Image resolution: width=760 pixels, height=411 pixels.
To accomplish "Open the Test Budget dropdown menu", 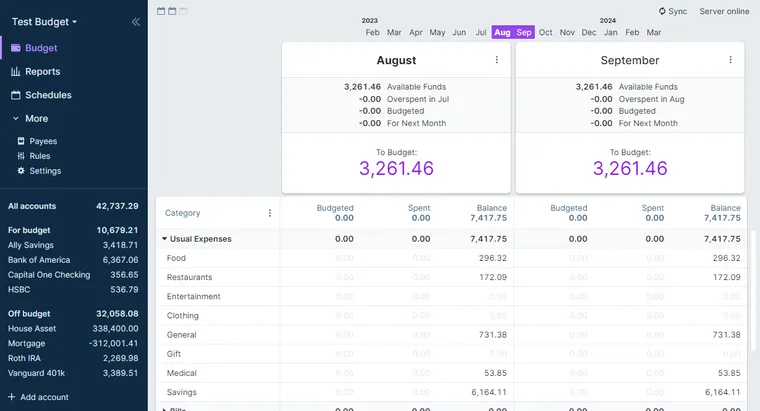I will click(x=44, y=22).
